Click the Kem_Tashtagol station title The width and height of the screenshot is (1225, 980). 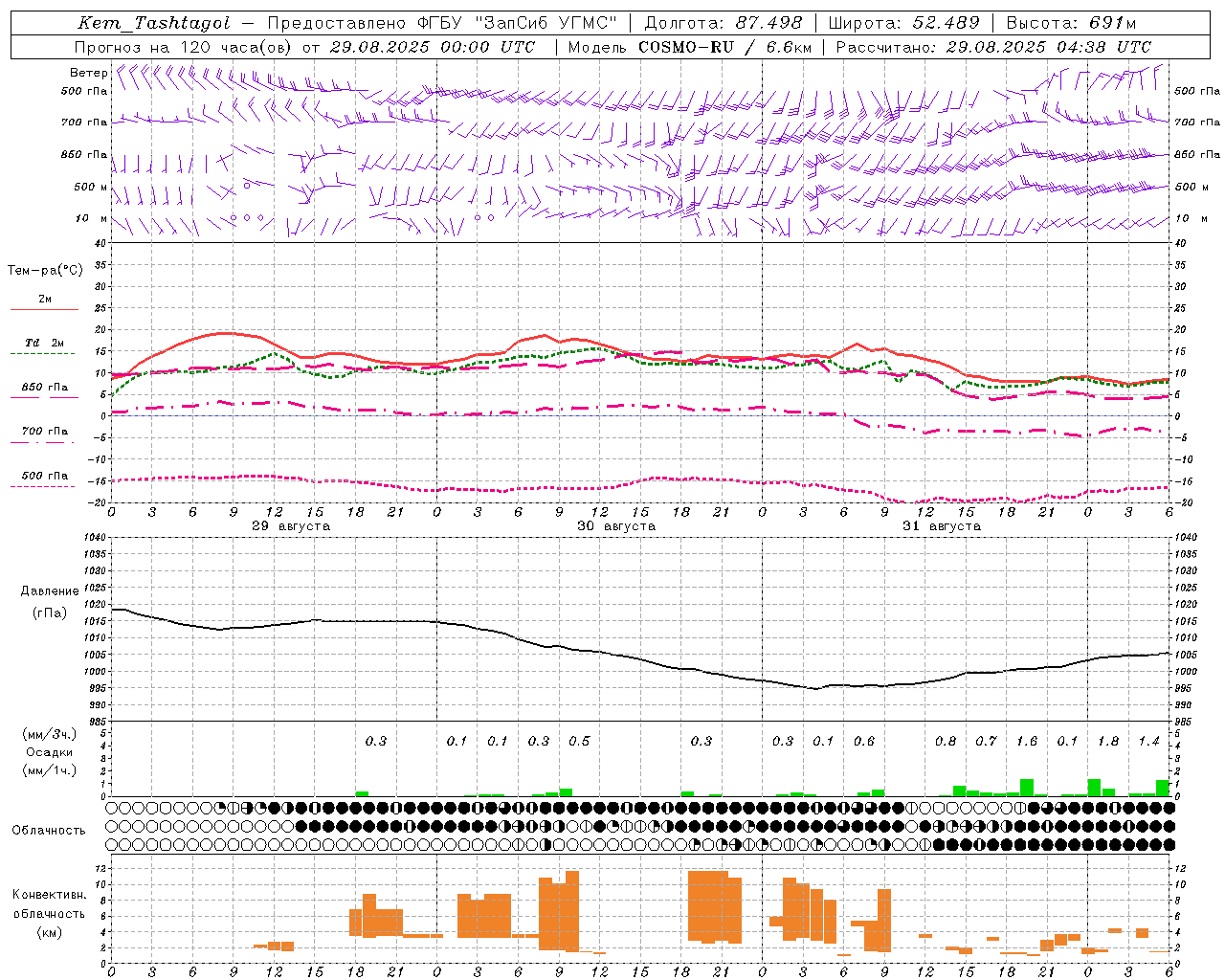pyautogui.click(x=154, y=23)
